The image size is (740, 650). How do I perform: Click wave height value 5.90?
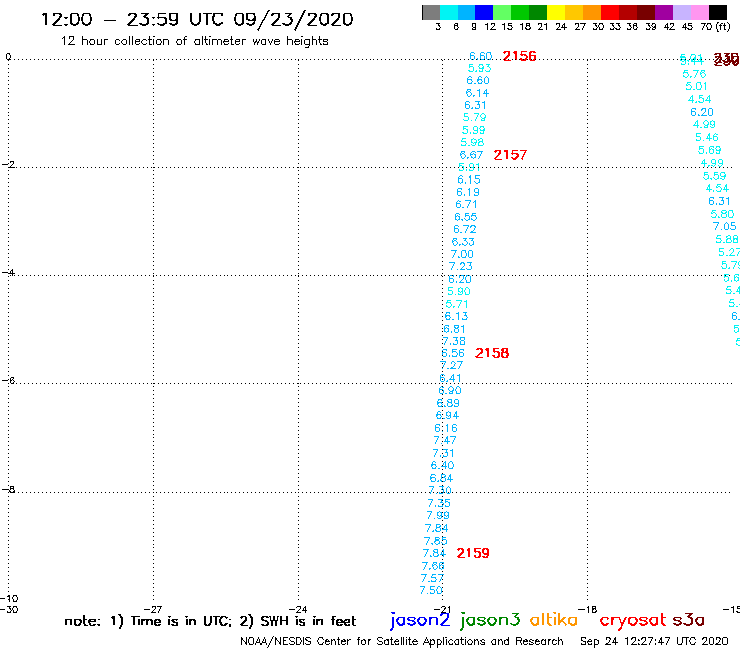click(459, 291)
